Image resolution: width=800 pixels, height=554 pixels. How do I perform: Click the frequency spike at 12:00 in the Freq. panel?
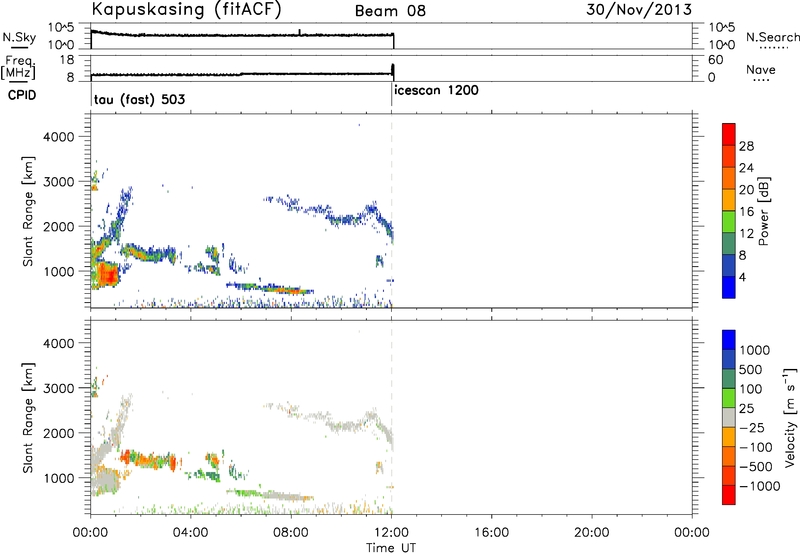pyautogui.click(x=393, y=70)
